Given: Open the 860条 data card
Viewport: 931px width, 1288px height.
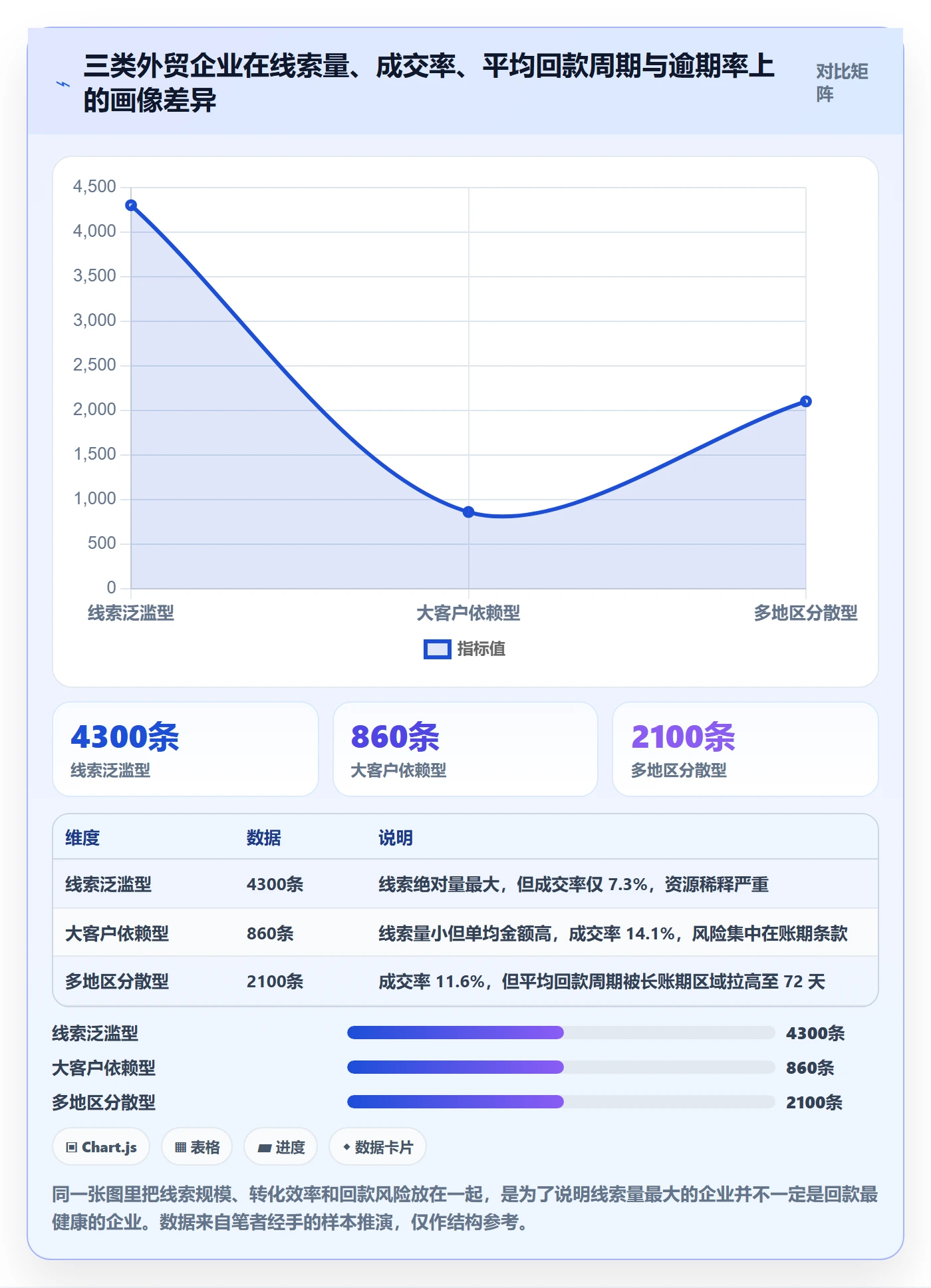Looking at the screenshot, I should click(x=465, y=749).
